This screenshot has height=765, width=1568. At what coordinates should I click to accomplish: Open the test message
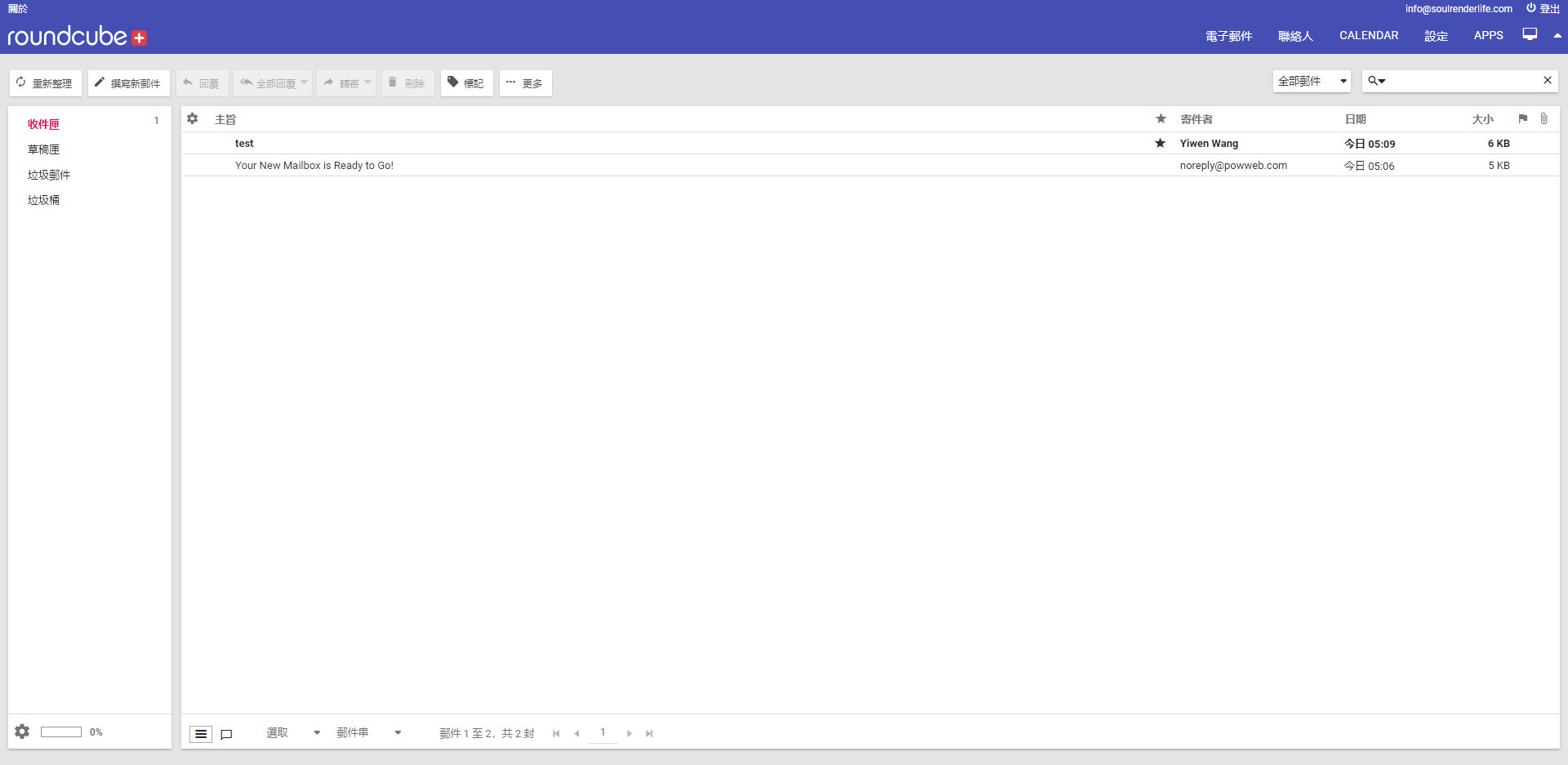point(244,144)
